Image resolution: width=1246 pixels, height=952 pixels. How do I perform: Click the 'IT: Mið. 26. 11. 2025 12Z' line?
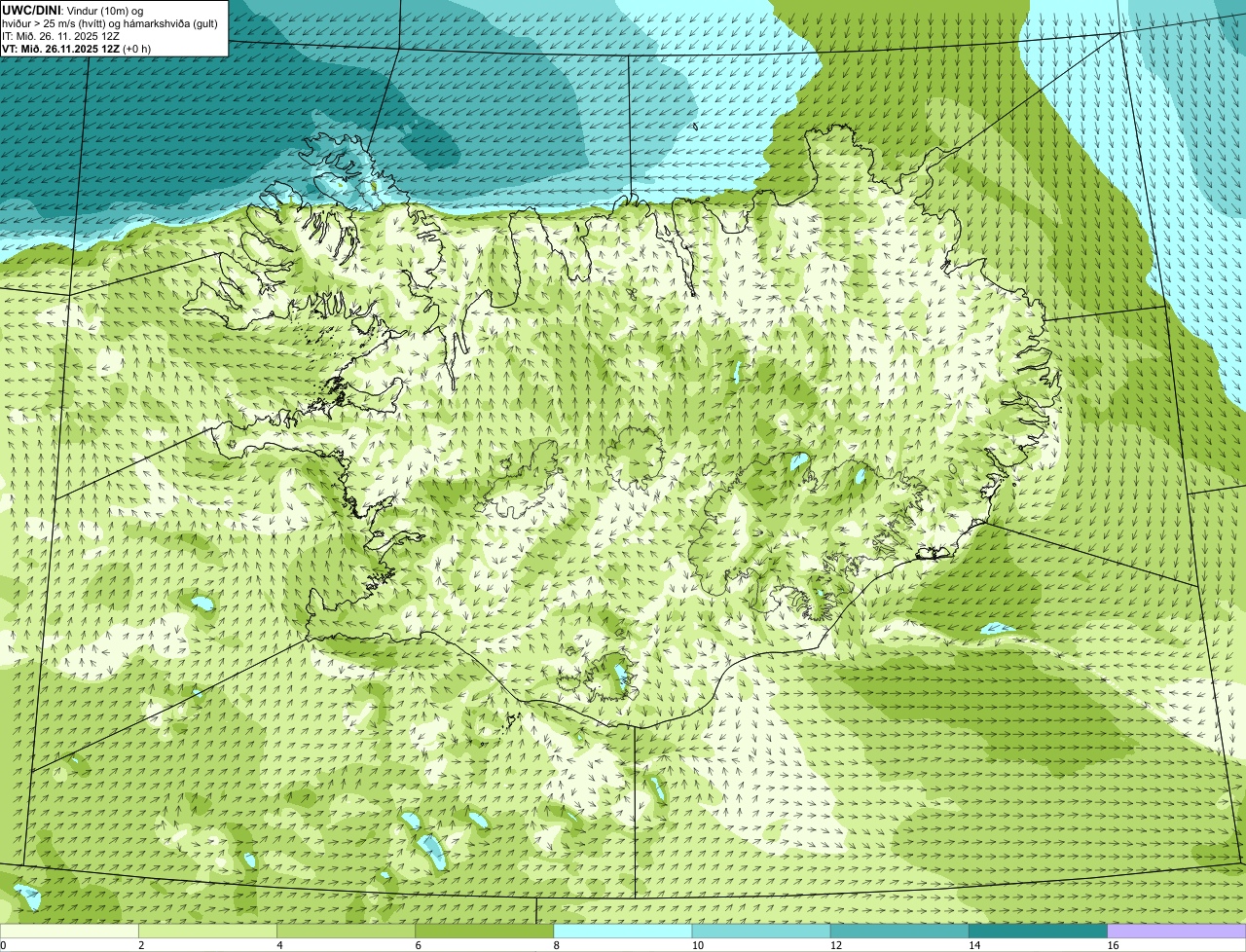(61, 36)
